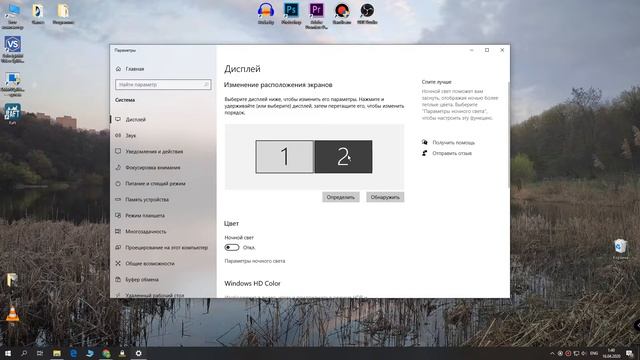The width and height of the screenshot is (640, 360).
Task: Click the magnifier icon in Settings search
Action: tap(206, 84)
